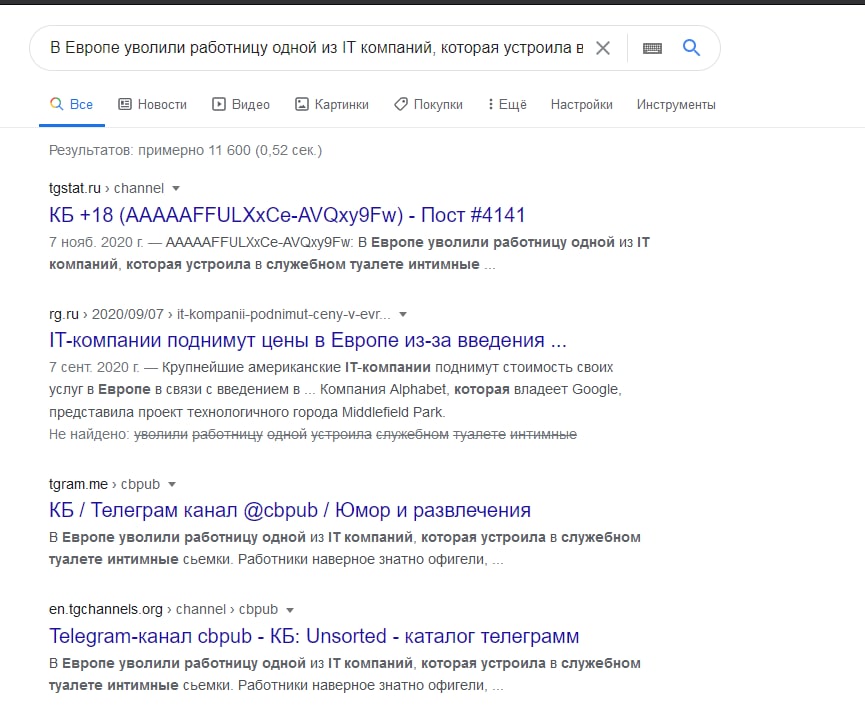The width and height of the screenshot is (865, 716).
Task: Click the 7 сент. 2020 г. snippet date
Action: 94,367
